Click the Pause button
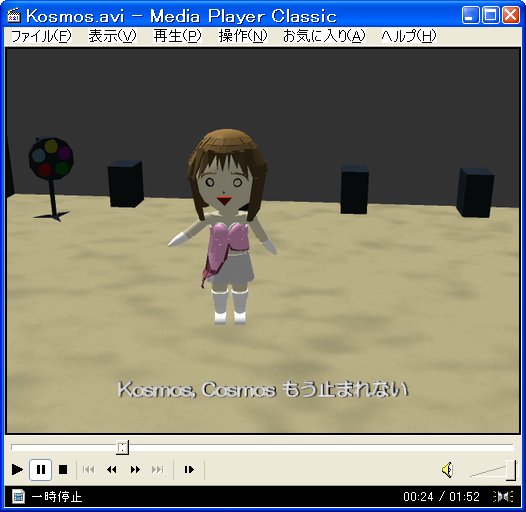The width and height of the screenshot is (526, 512). (x=41, y=469)
